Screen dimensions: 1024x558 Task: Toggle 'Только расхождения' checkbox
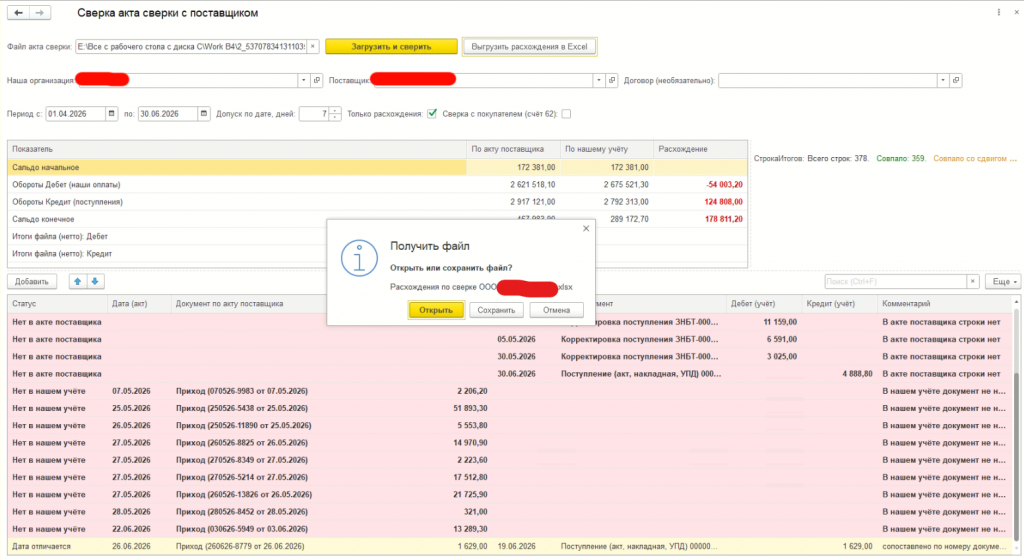[x=432, y=114]
